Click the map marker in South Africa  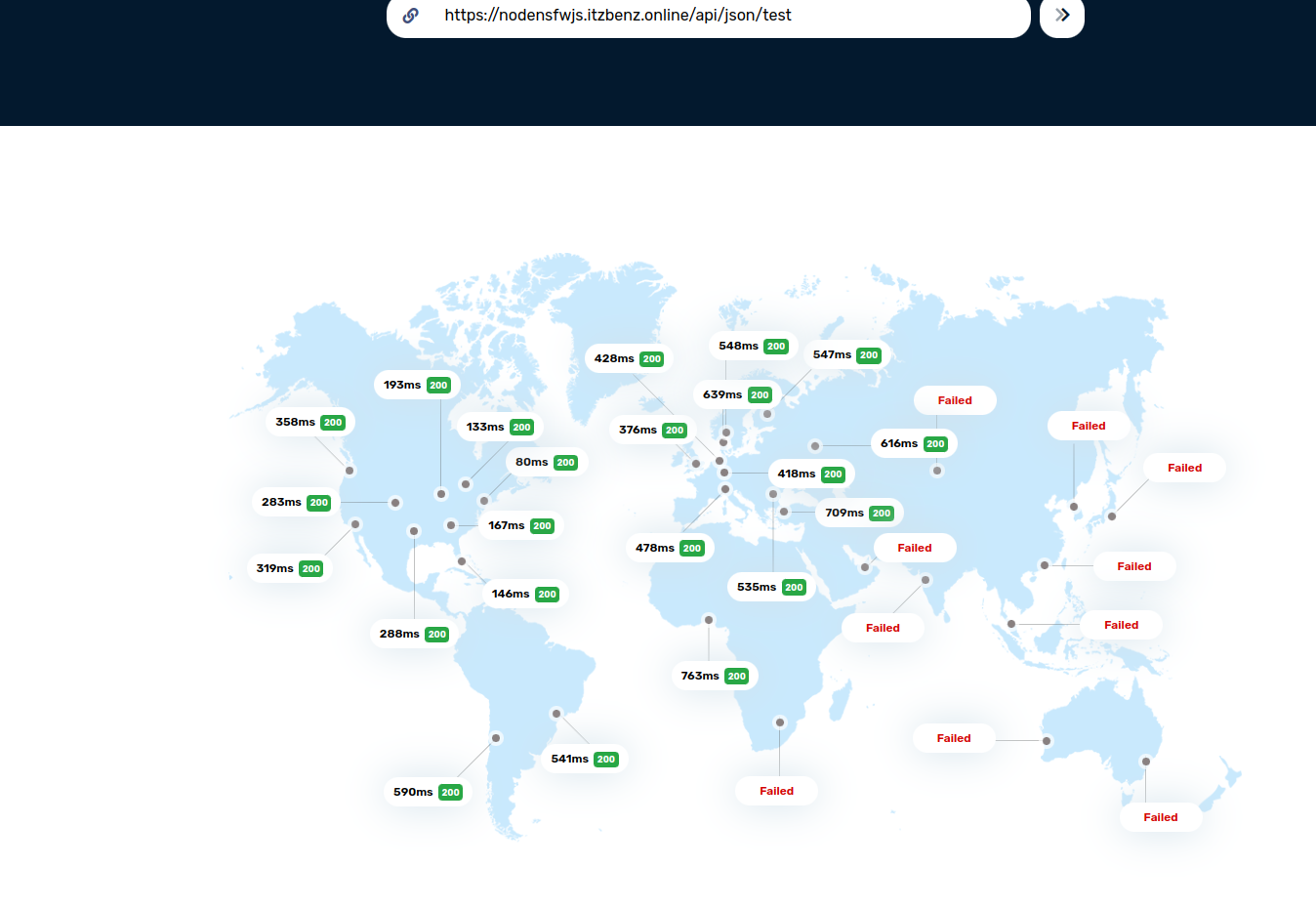pyautogui.click(x=779, y=722)
